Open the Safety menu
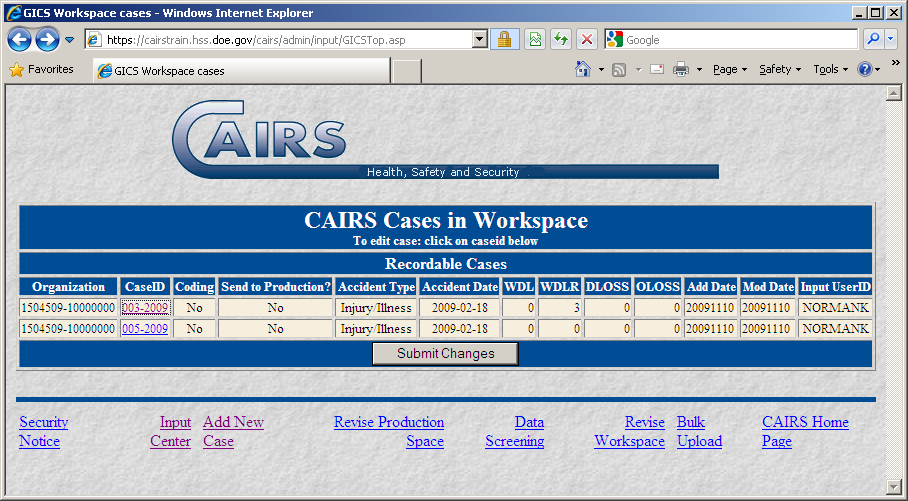 (780, 70)
